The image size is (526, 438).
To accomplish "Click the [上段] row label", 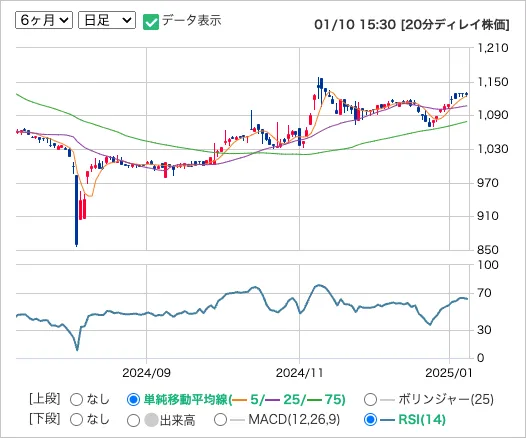I will 45,399.
